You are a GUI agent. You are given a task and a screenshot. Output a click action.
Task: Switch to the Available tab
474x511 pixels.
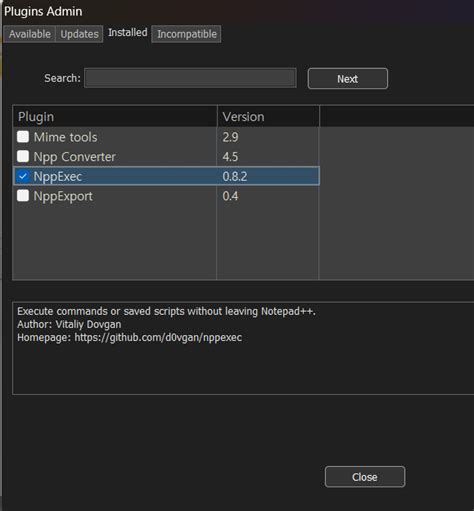[30, 34]
